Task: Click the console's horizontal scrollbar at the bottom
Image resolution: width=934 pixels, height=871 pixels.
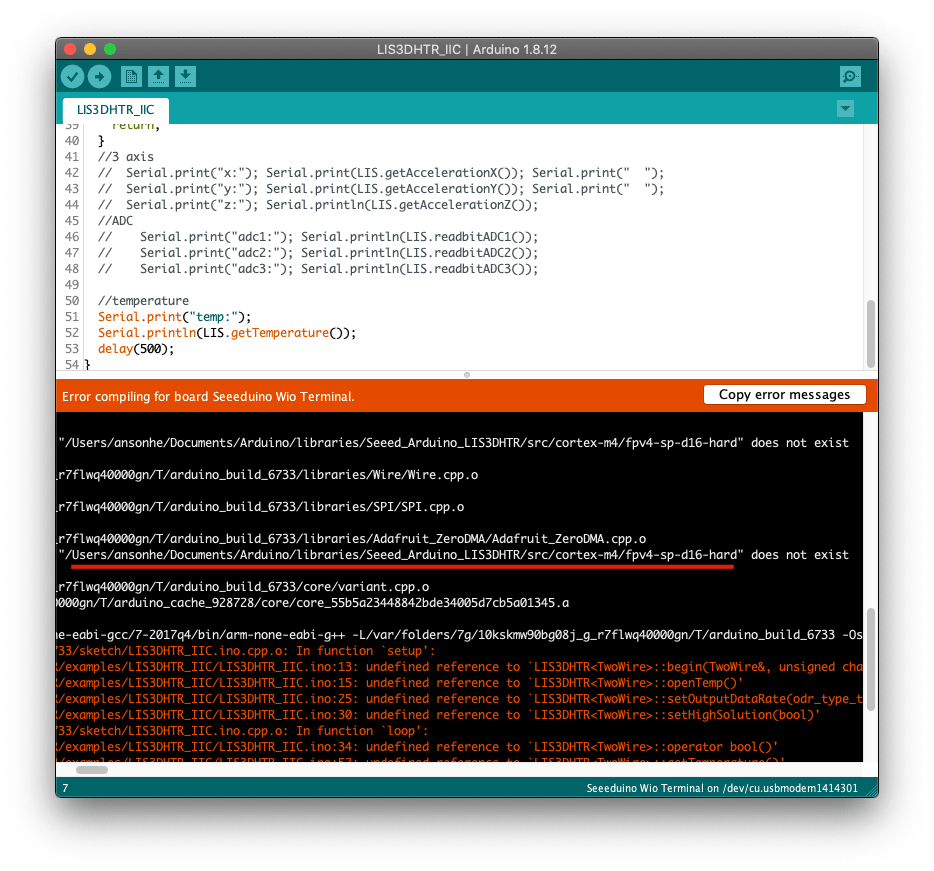Action: (91, 769)
